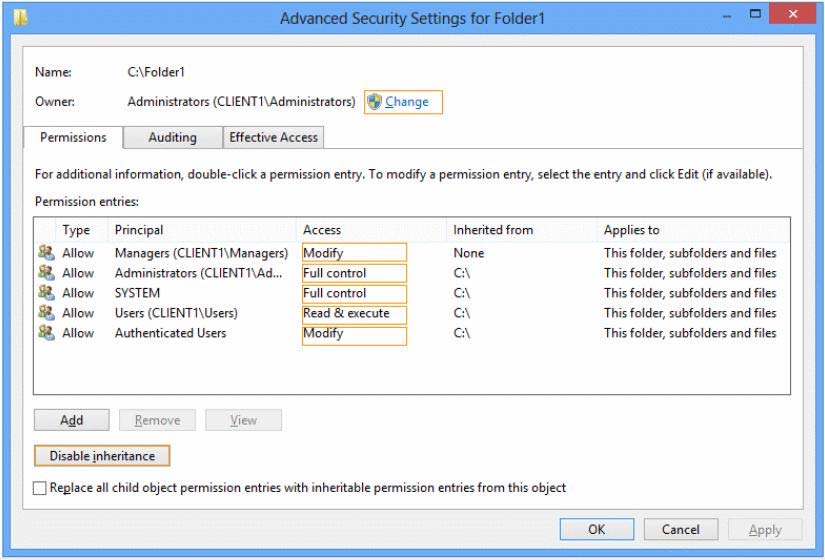The width and height of the screenshot is (825, 560).
Task: Click the shield icon beside Change
Action: [374, 102]
